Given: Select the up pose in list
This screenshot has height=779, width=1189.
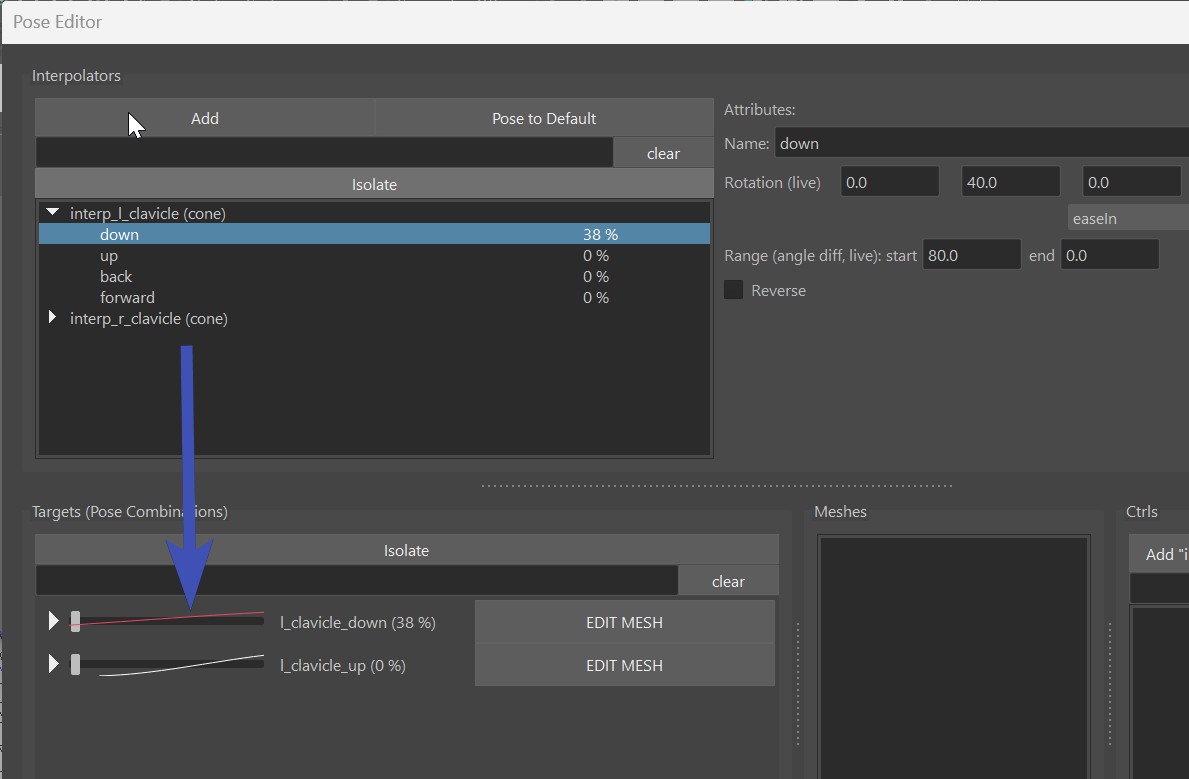Looking at the screenshot, I should tap(109, 256).
